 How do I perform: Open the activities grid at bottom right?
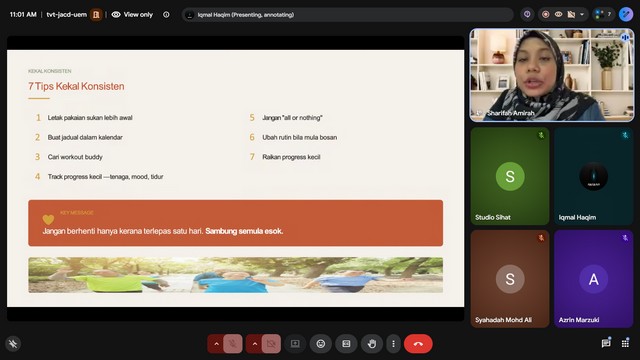(625, 343)
